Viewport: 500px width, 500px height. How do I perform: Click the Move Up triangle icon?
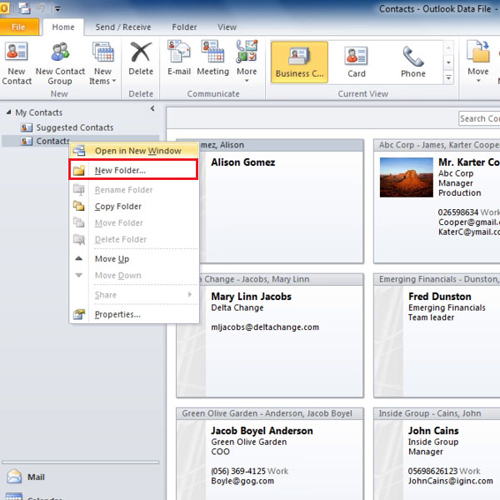click(x=79, y=258)
